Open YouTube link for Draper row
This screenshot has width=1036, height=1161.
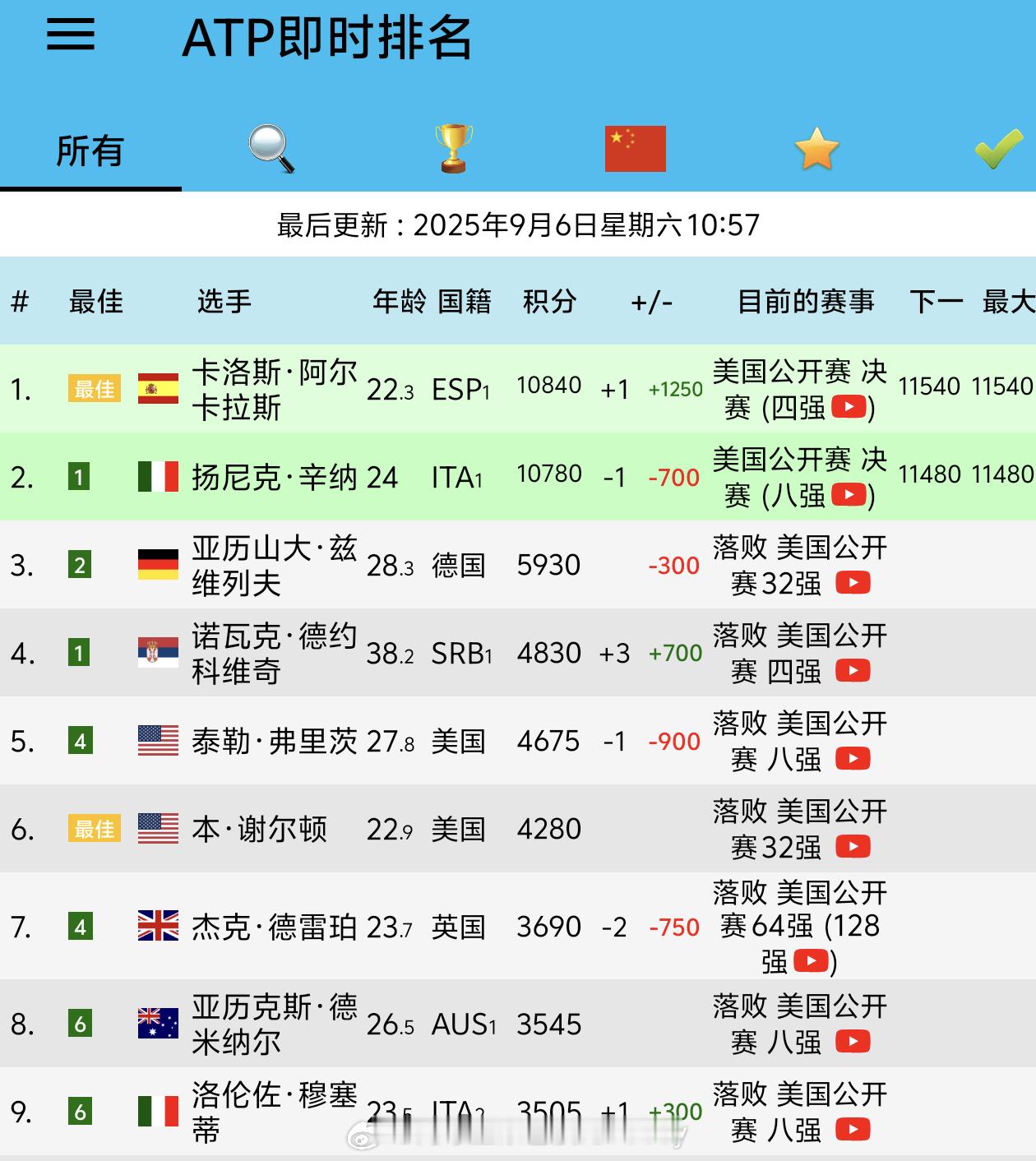[811, 960]
